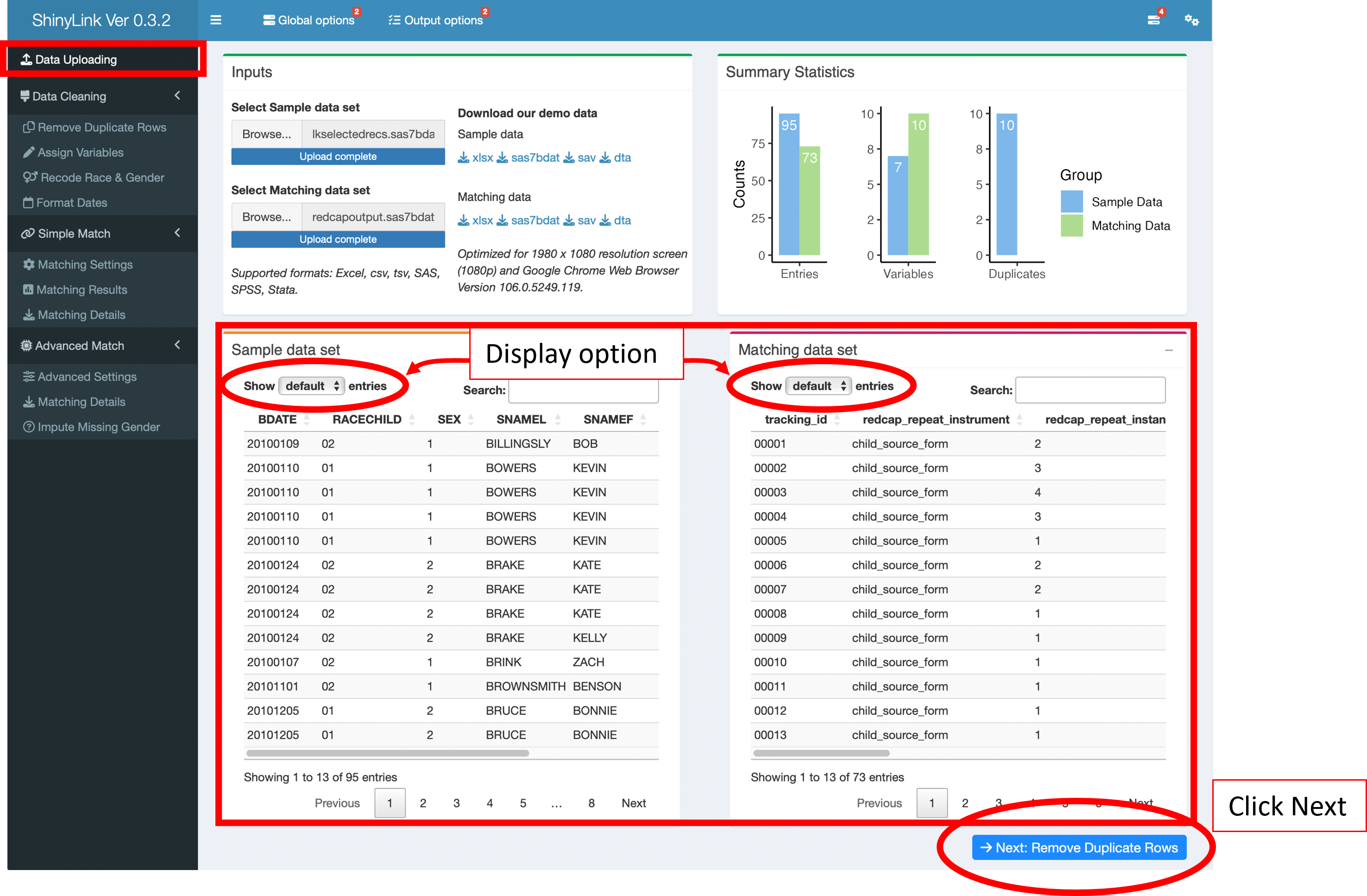Click Sample data set search field
The width and height of the screenshot is (1367, 896).
pyautogui.click(x=584, y=391)
